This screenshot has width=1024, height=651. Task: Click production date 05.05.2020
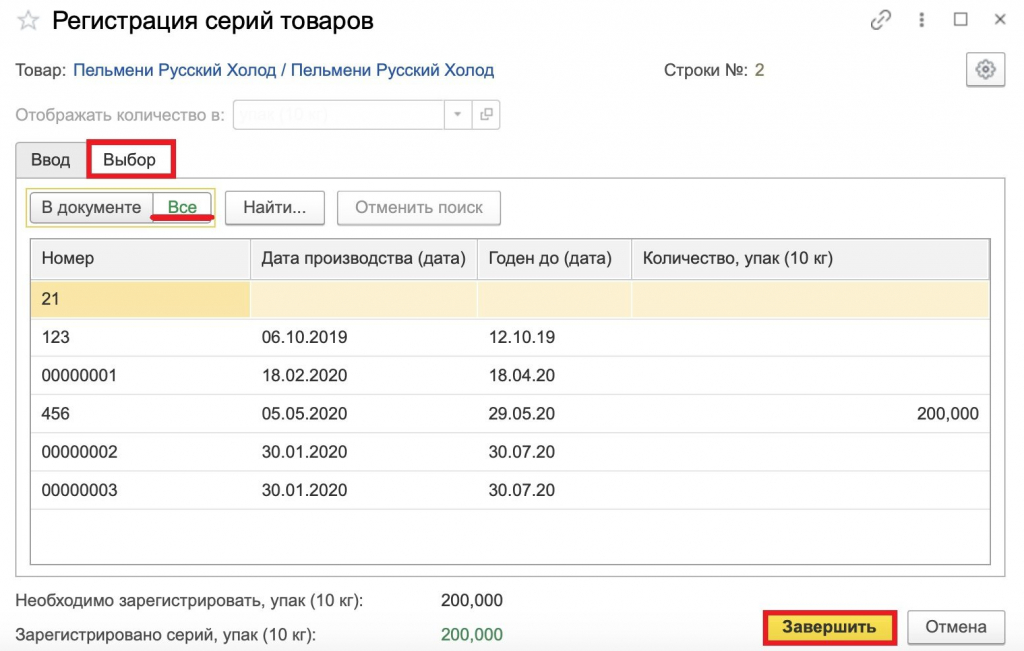pos(304,413)
